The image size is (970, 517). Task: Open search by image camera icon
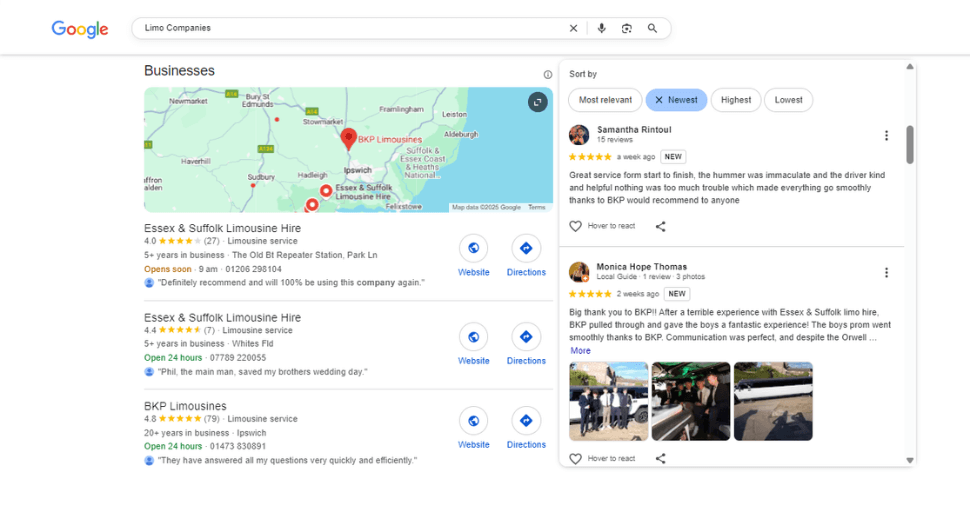click(x=627, y=28)
